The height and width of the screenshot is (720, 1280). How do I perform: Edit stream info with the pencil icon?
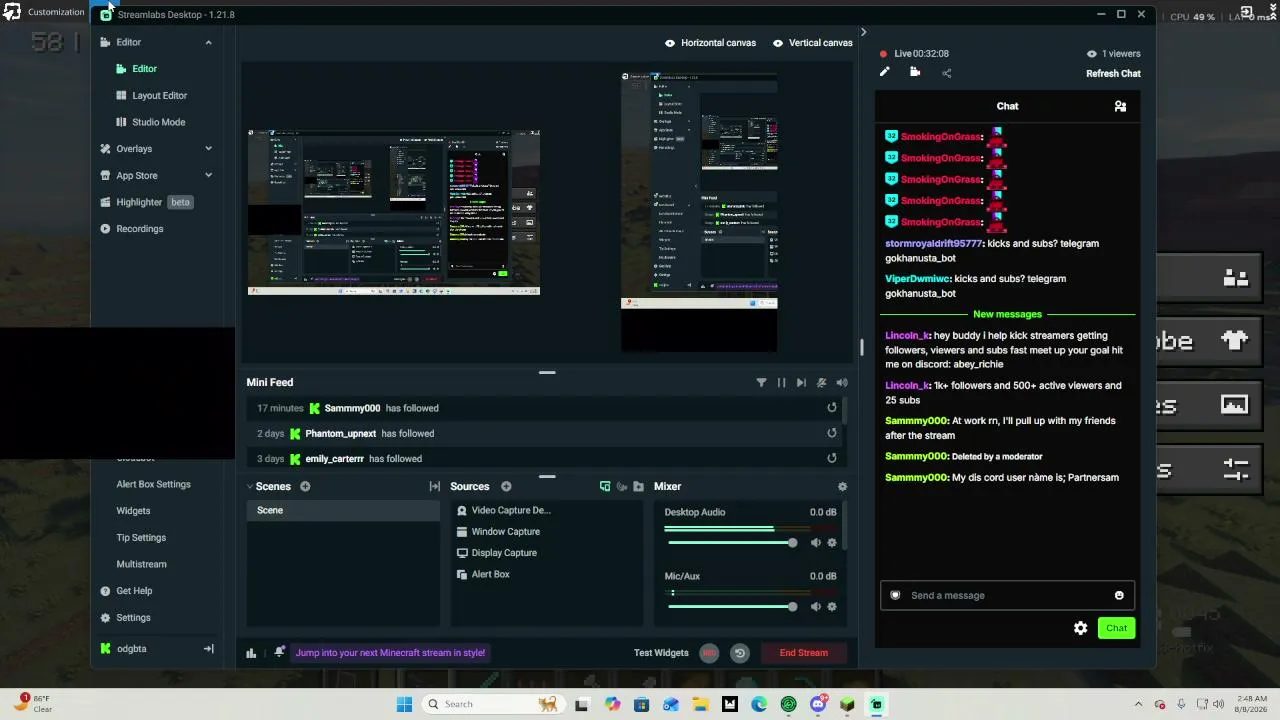[x=884, y=72]
